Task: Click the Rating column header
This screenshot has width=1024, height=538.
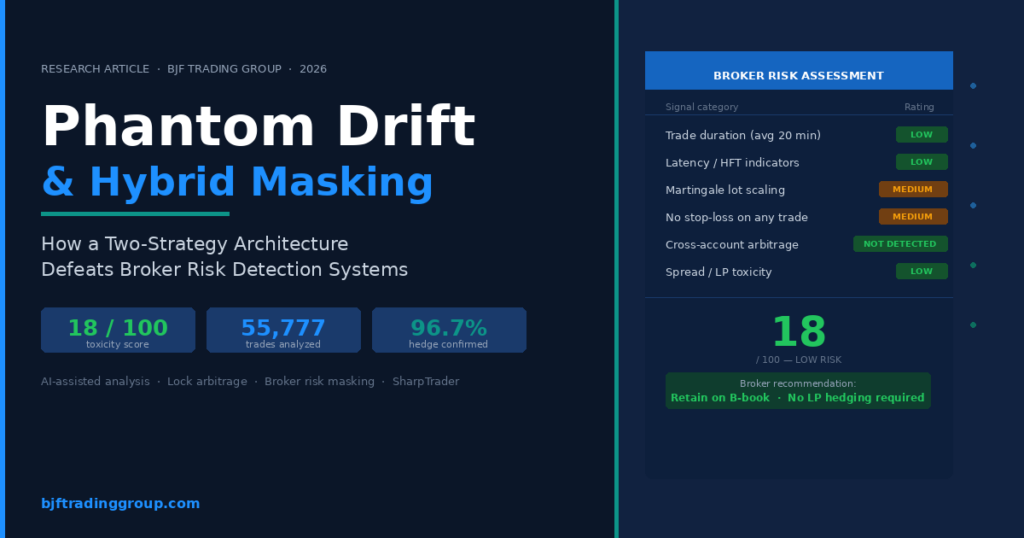Action: pyautogui.click(x=918, y=107)
